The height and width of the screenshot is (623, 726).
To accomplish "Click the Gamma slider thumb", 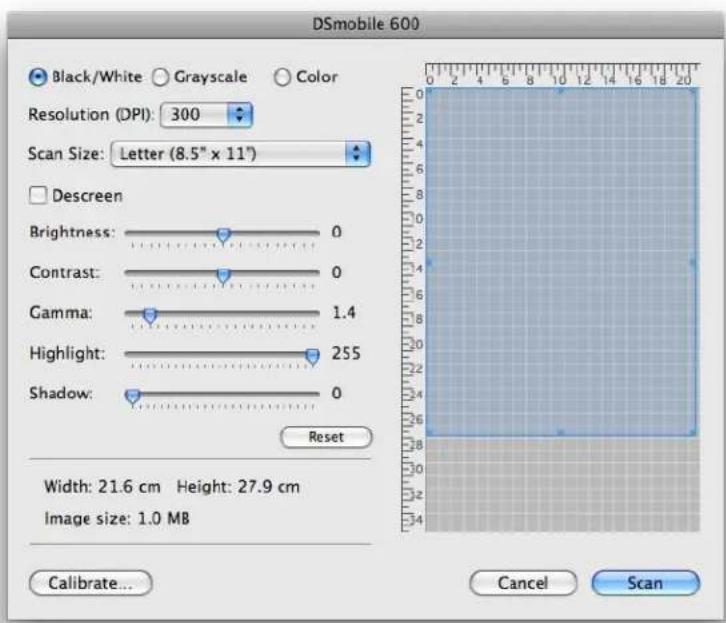I will point(150,316).
